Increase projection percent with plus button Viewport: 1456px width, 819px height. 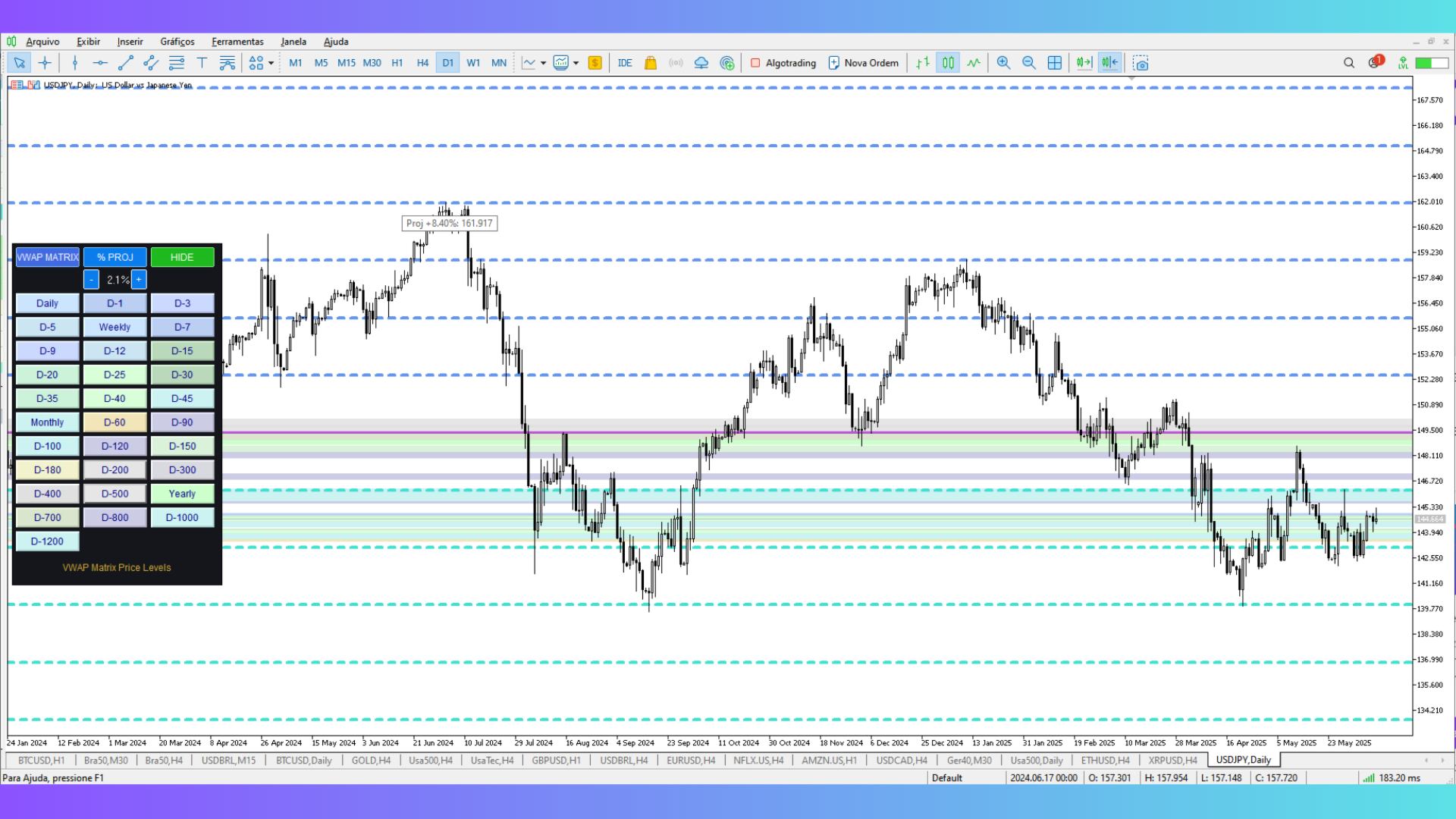tap(139, 280)
